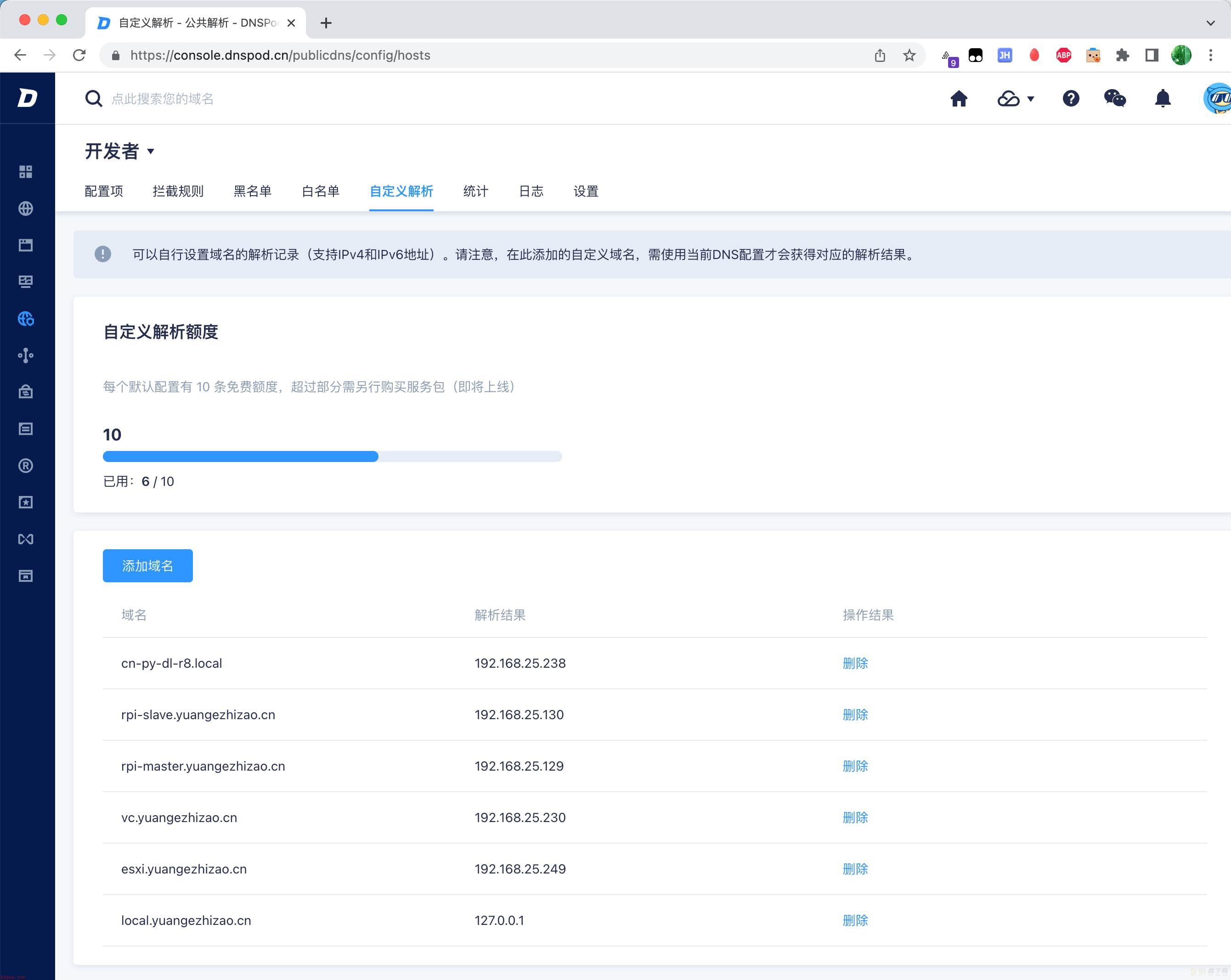Click the IP 192.168.25.238
Screen dimensions: 1231x980
point(520,663)
